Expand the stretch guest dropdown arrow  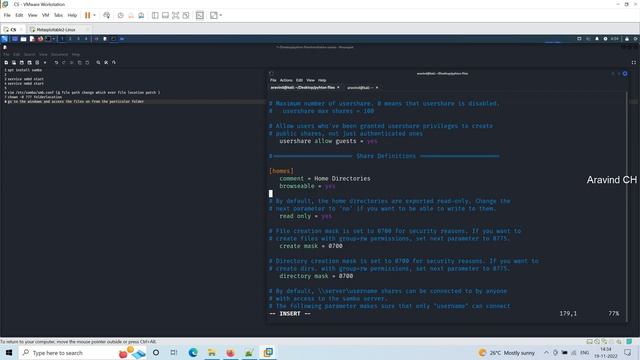(221, 16)
